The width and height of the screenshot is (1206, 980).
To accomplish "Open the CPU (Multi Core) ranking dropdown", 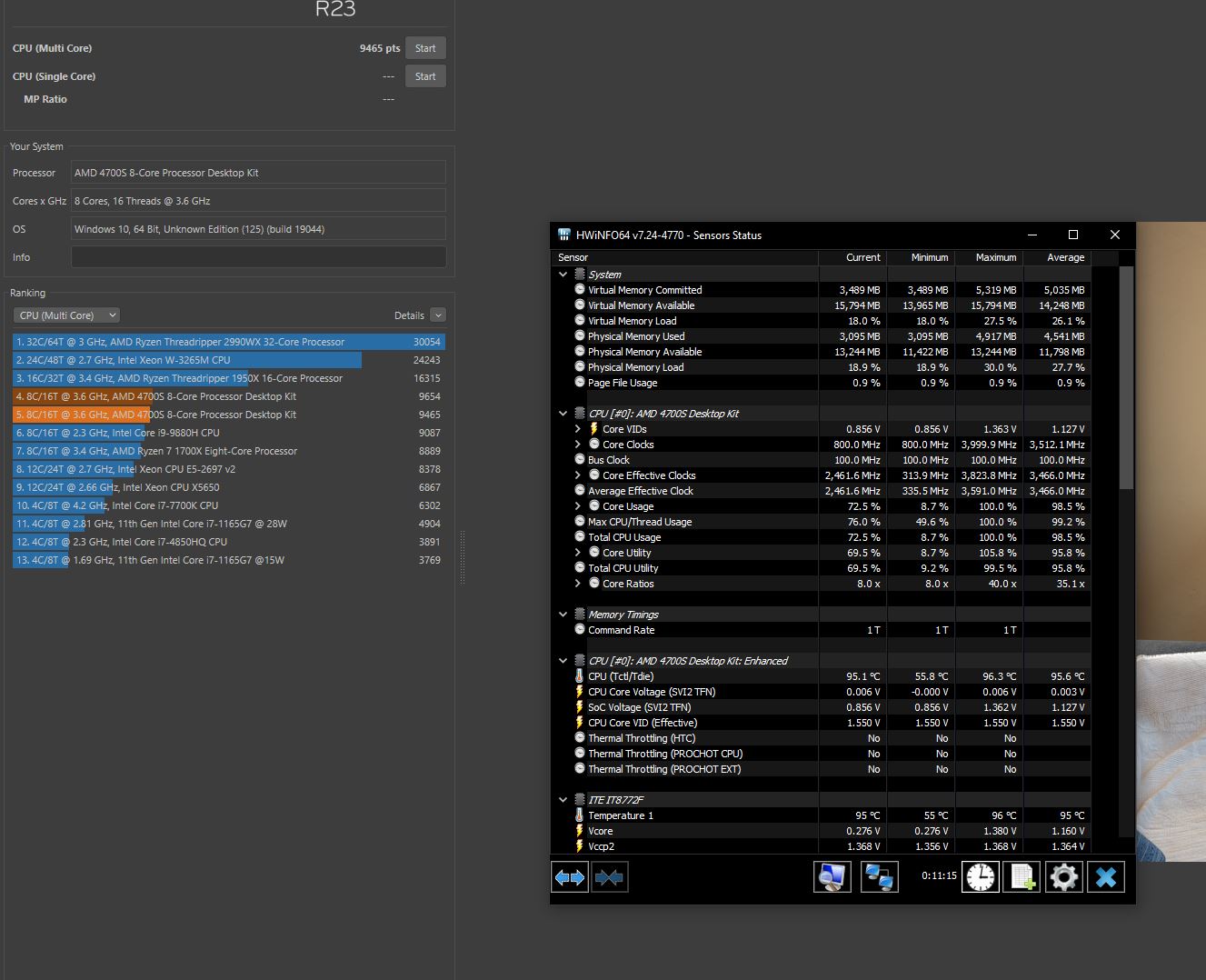I will click(x=66, y=315).
